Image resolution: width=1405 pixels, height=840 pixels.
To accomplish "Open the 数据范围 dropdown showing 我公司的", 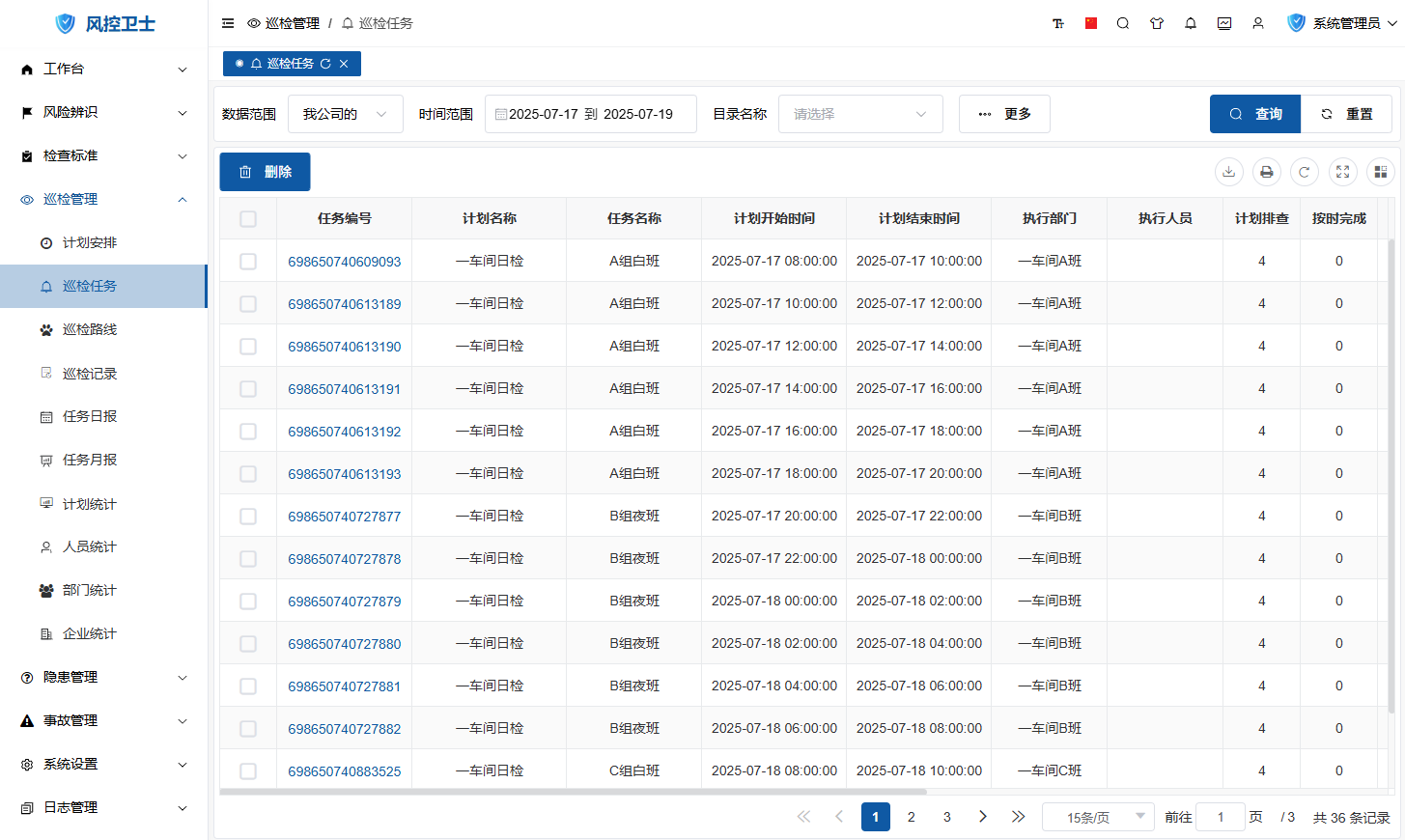I will click(x=345, y=114).
